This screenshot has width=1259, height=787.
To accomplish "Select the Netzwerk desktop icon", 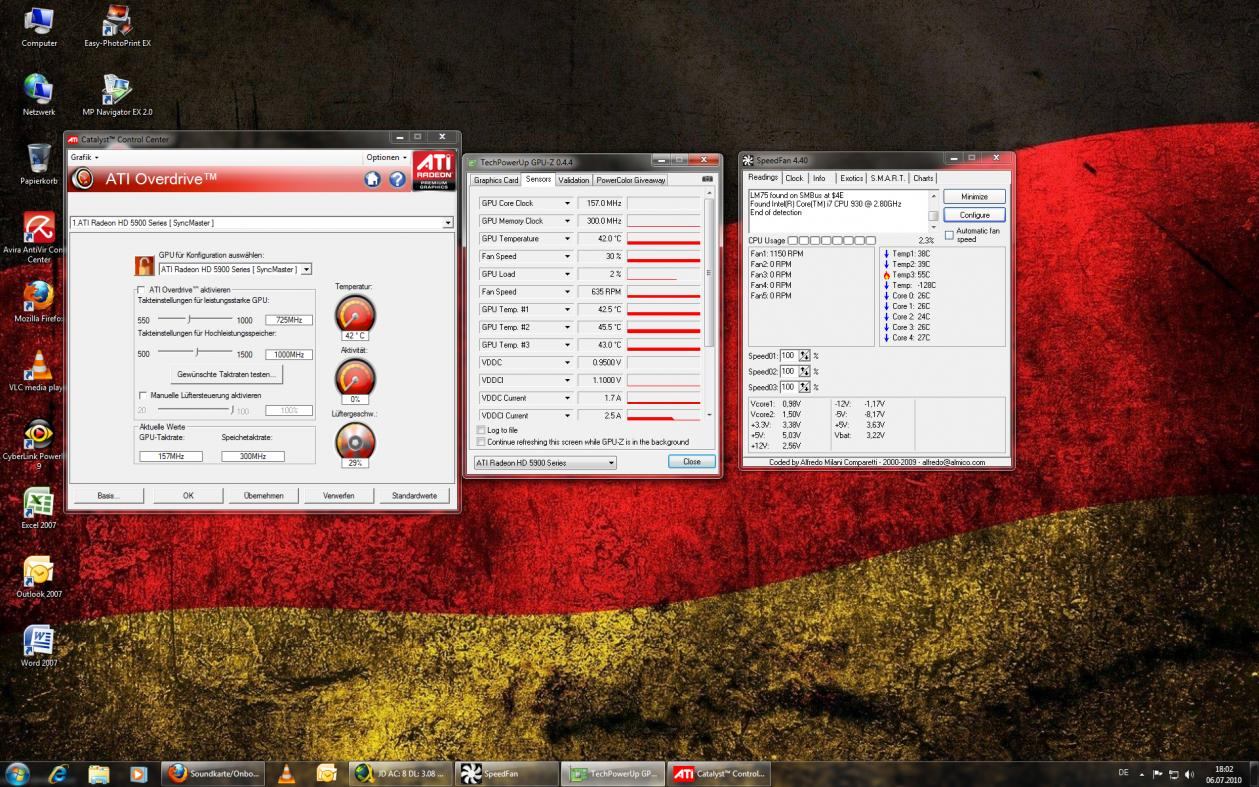I will coord(39,96).
